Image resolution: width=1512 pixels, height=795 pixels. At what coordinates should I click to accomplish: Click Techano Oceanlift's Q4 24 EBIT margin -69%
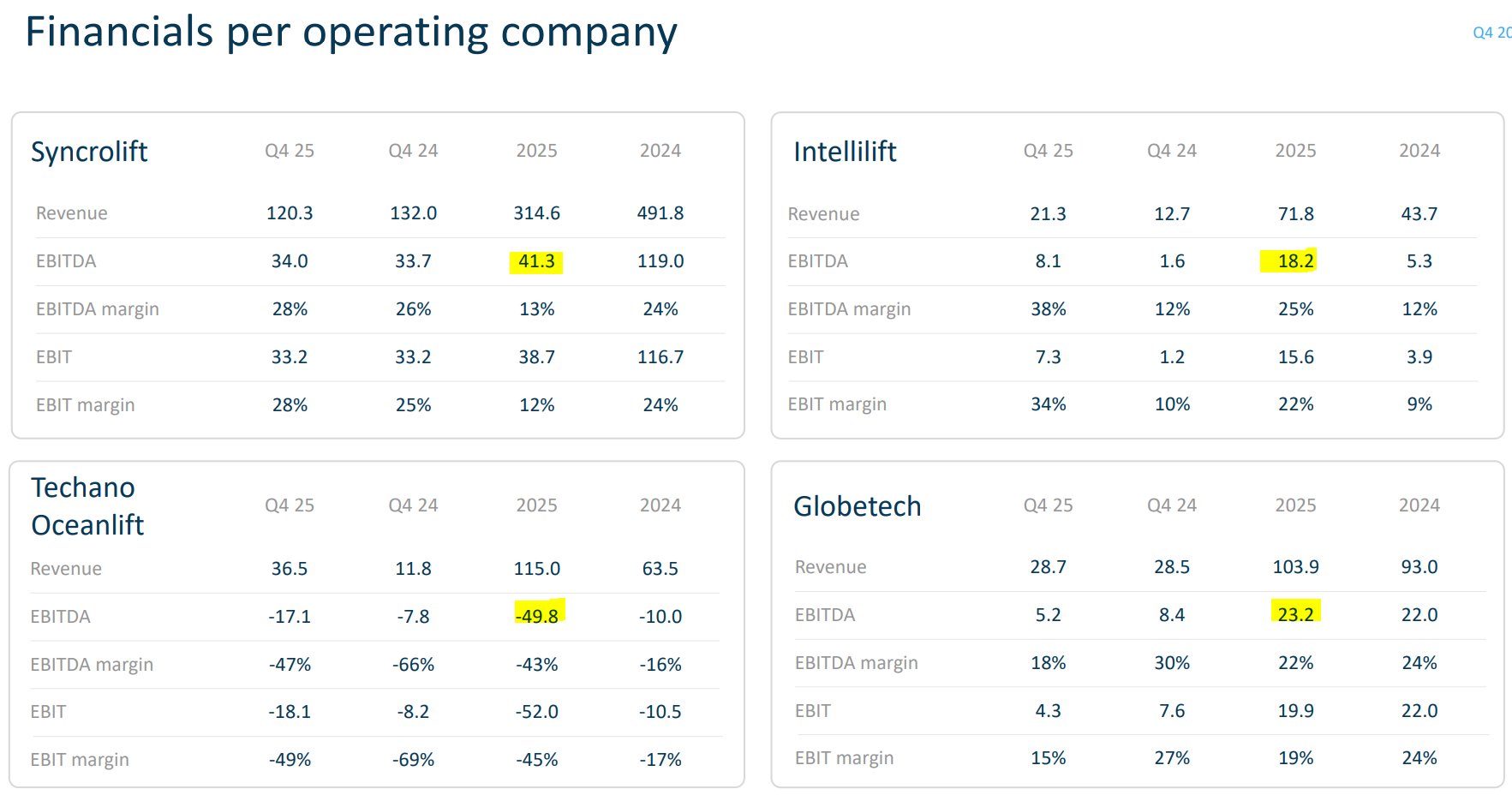(413, 760)
